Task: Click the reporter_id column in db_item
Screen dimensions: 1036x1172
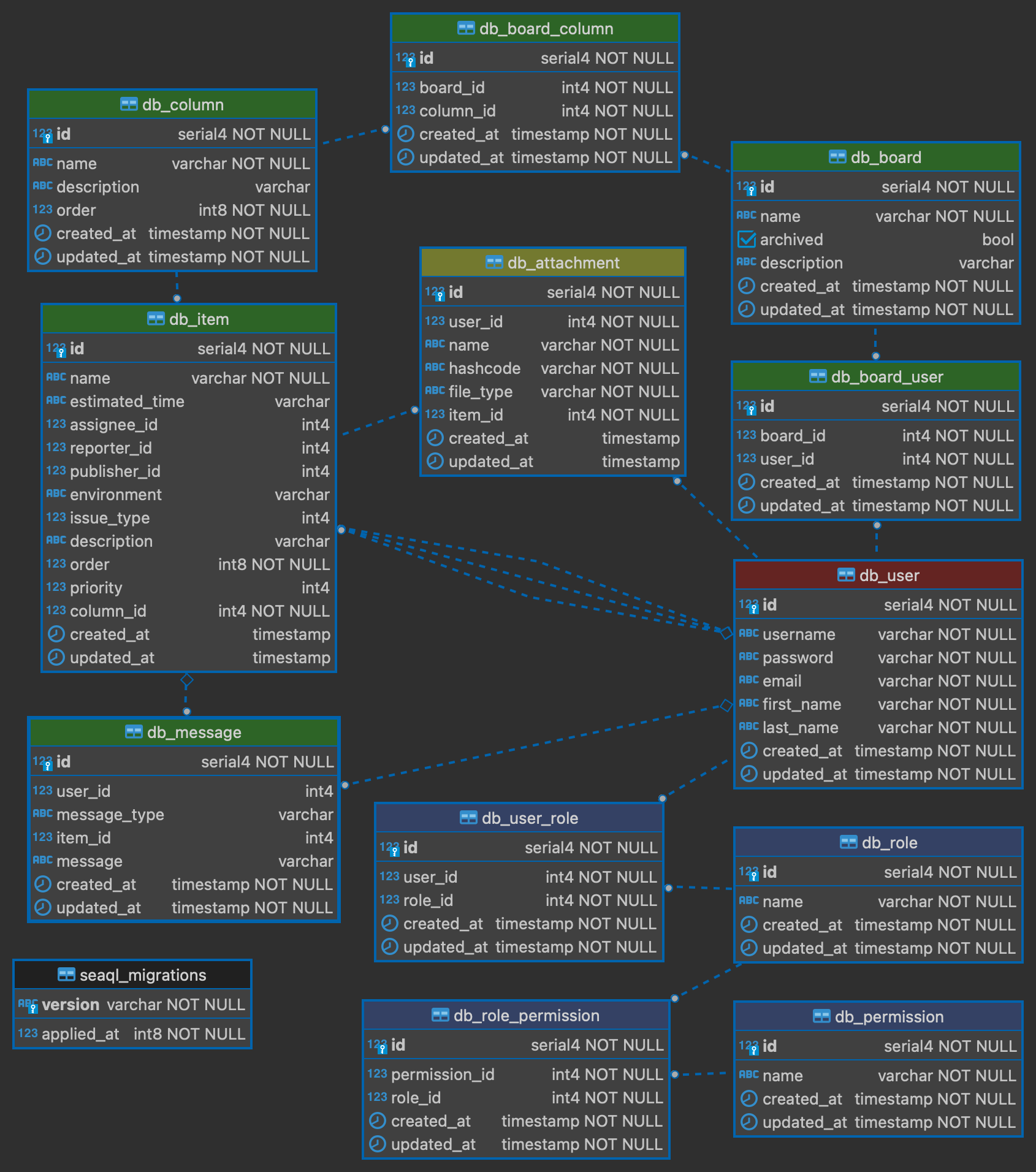Action: (189, 448)
